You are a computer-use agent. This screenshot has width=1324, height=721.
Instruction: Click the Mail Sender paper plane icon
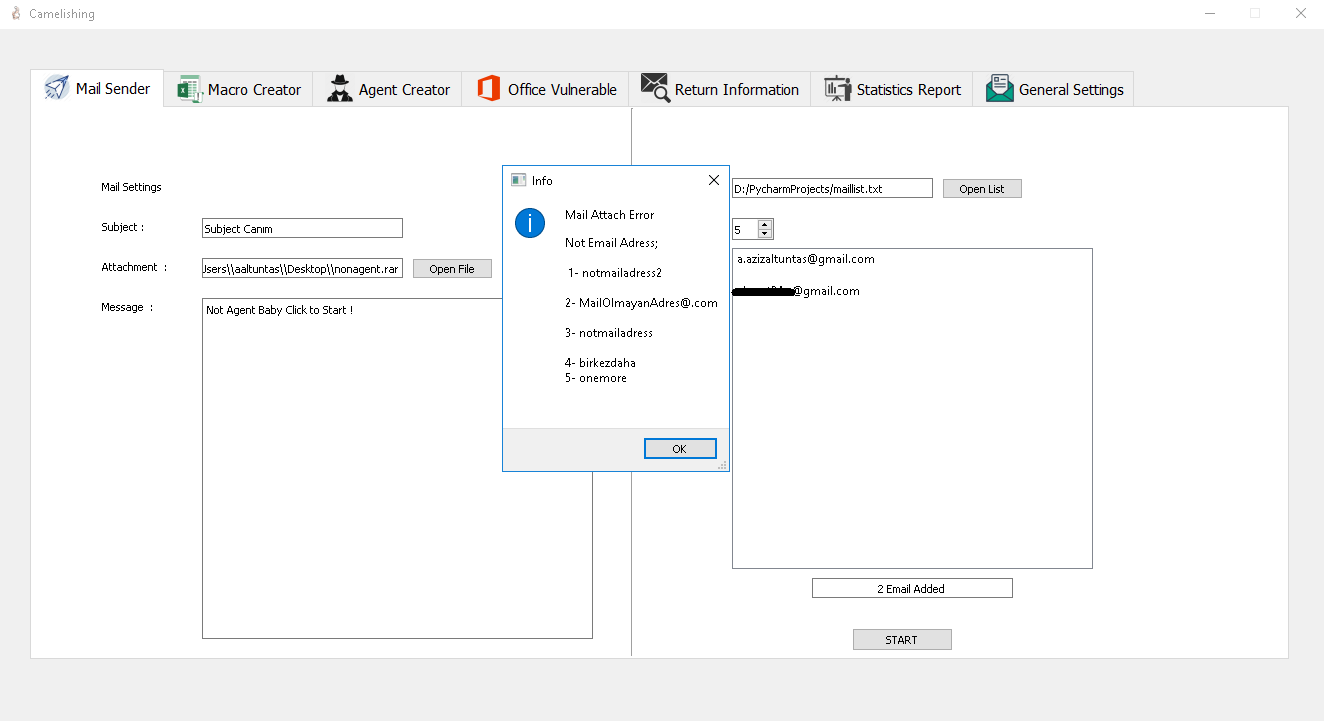(x=57, y=88)
